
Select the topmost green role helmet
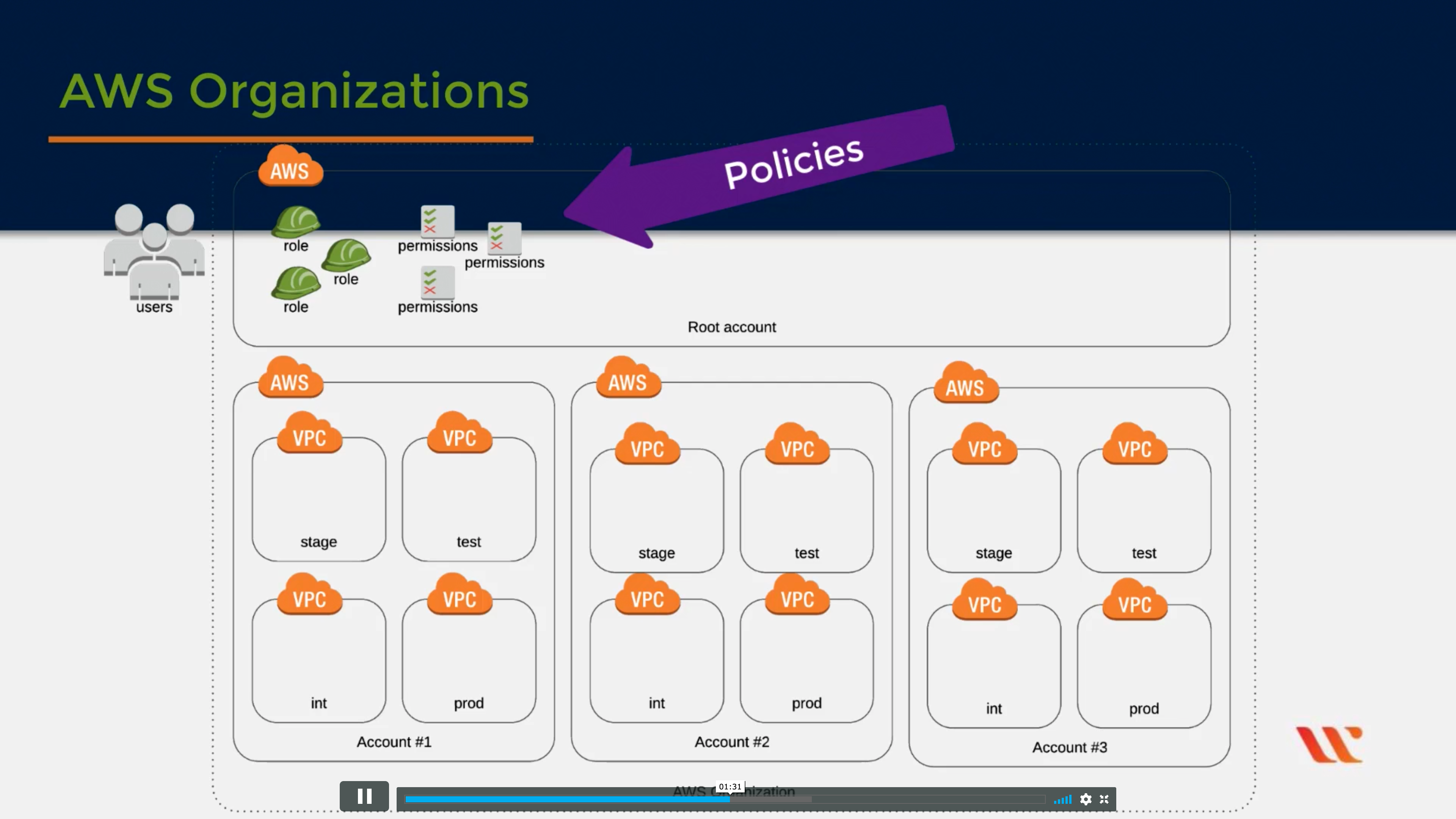[296, 221]
